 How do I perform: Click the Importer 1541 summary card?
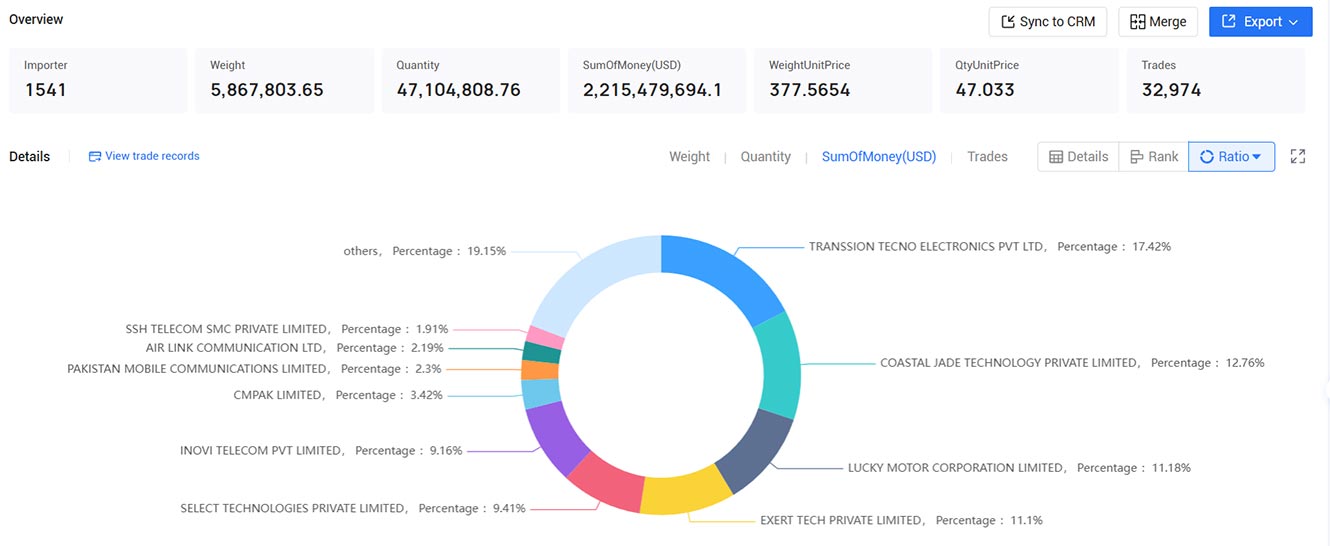[98, 80]
